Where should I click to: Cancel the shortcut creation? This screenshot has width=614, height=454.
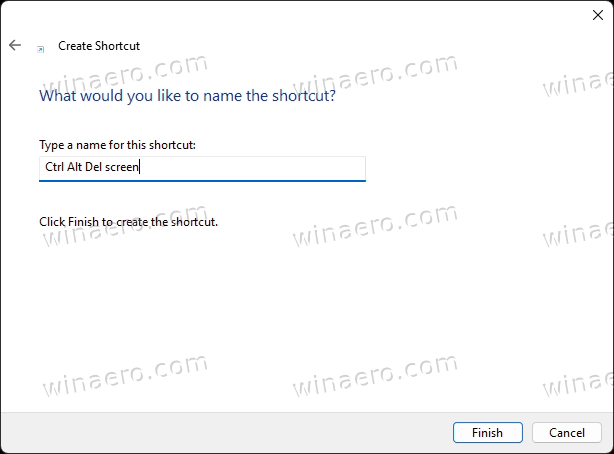pyautogui.click(x=567, y=432)
